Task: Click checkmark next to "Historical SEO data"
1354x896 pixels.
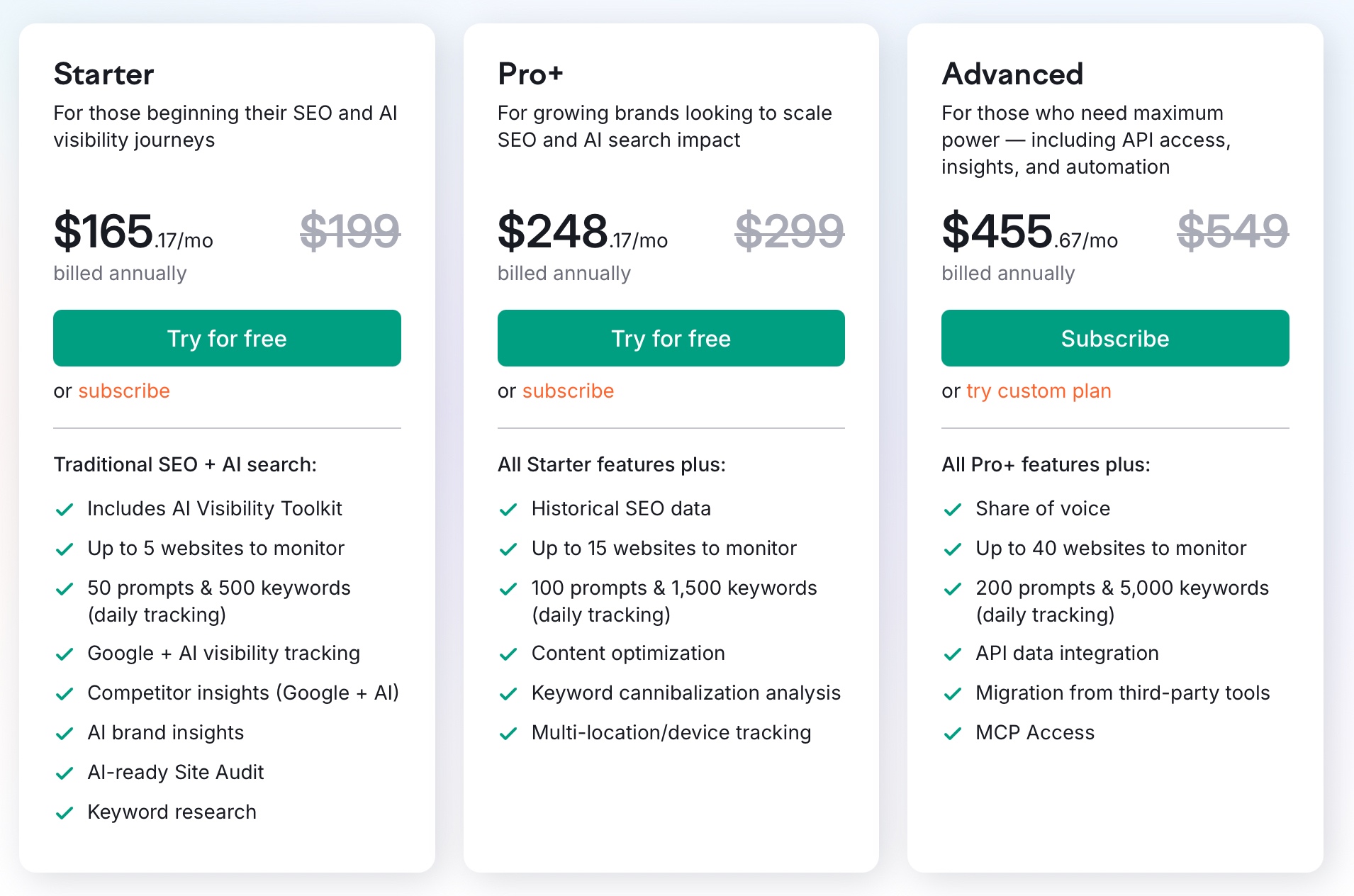Action: (x=509, y=508)
